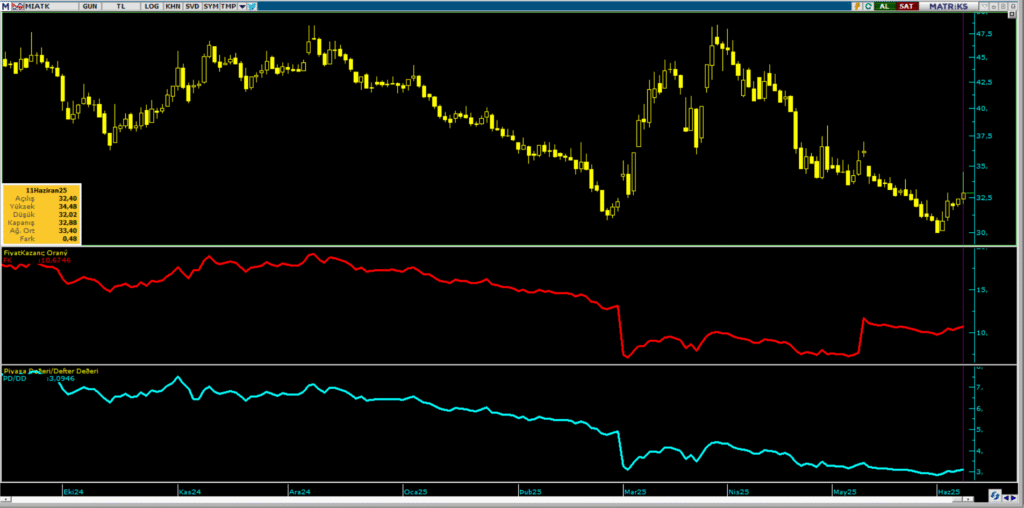Click the blue sync icon at bottom right
The width and height of the screenshot is (1024, 508).
pos(995,495)
